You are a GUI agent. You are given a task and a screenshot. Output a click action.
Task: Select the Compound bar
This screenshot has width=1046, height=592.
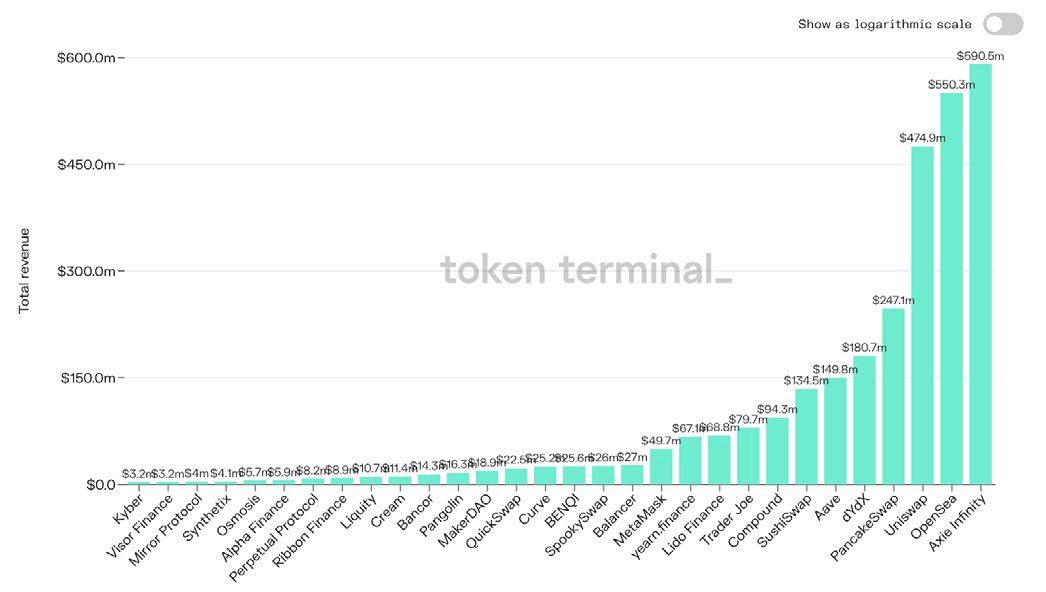[777, 451]
